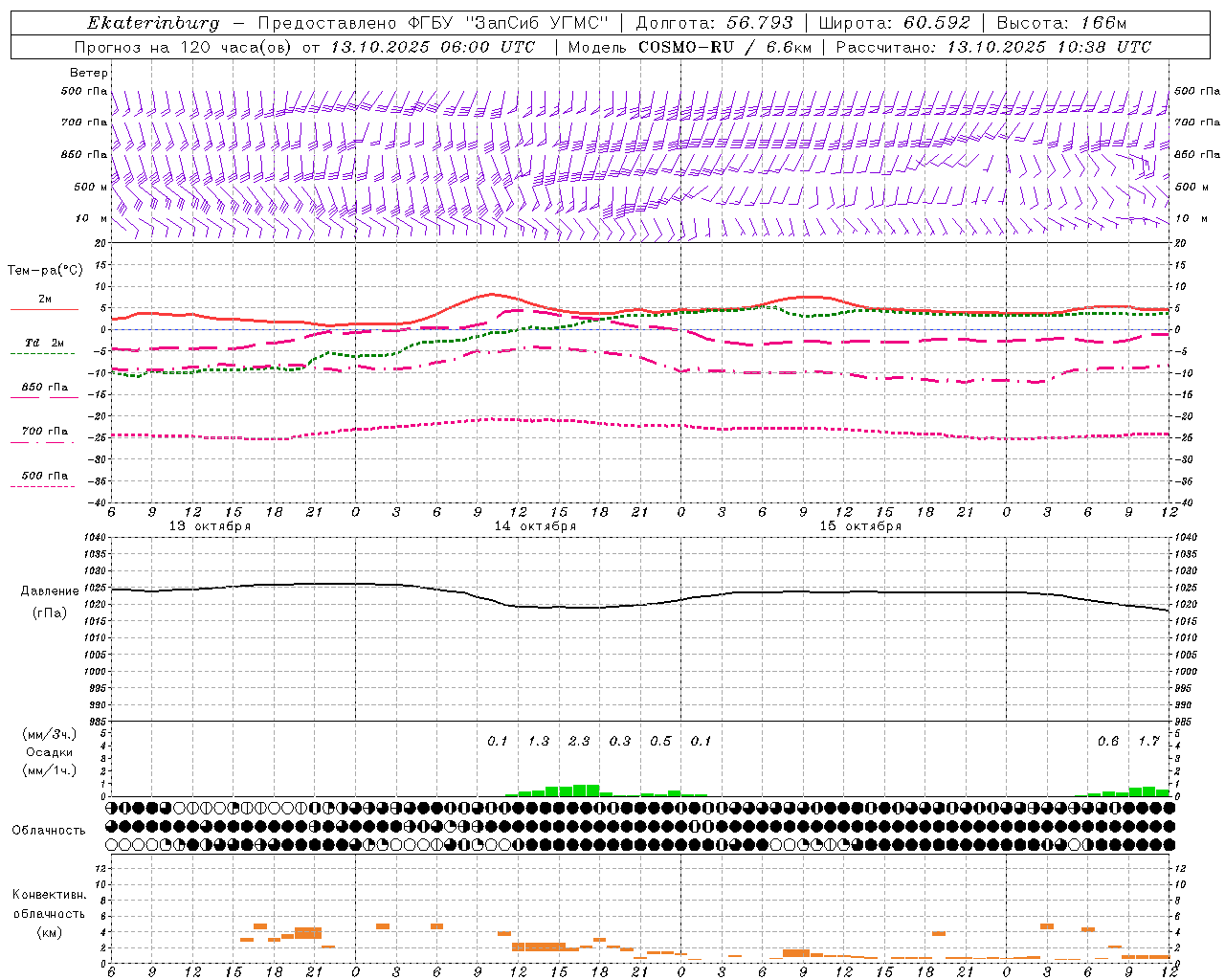This screenshot has width=1225, height=980.
Task: Click the 'Конвективн.' convective cloud label
Action: (50, 895)
